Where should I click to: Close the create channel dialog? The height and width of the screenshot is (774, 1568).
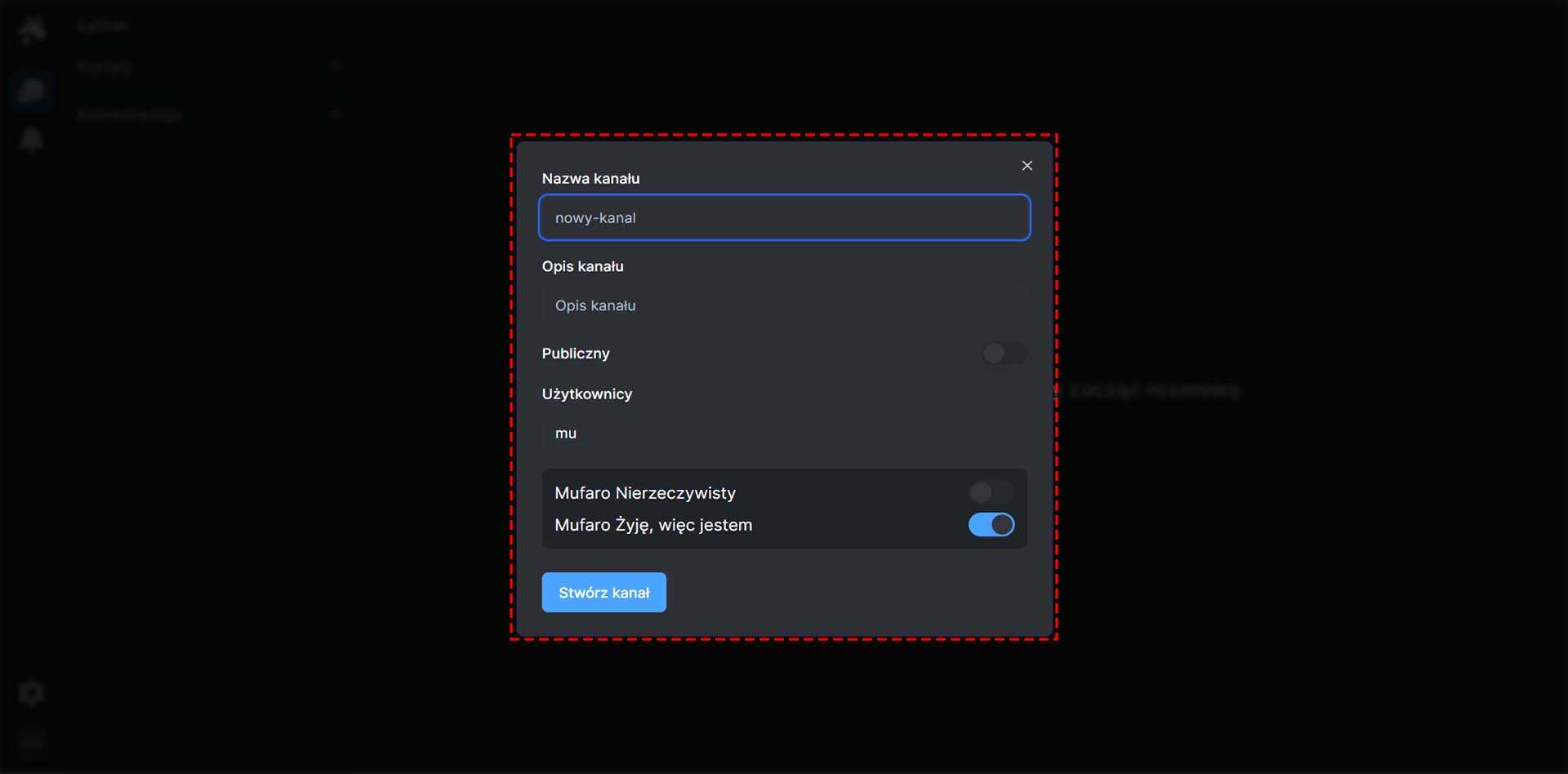[x=1027, y=166]
